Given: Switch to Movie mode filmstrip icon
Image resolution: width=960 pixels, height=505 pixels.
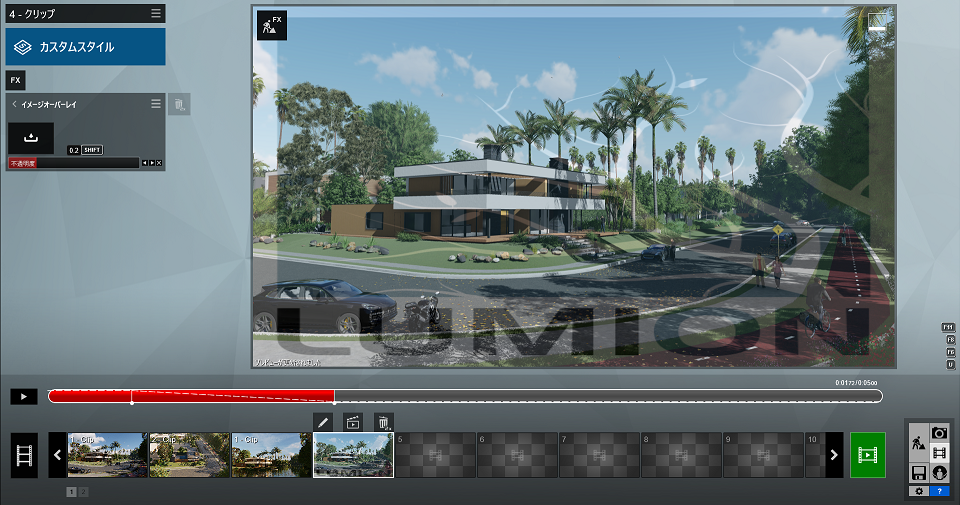Looking at the screenshot, I should [x=939, y=453].
